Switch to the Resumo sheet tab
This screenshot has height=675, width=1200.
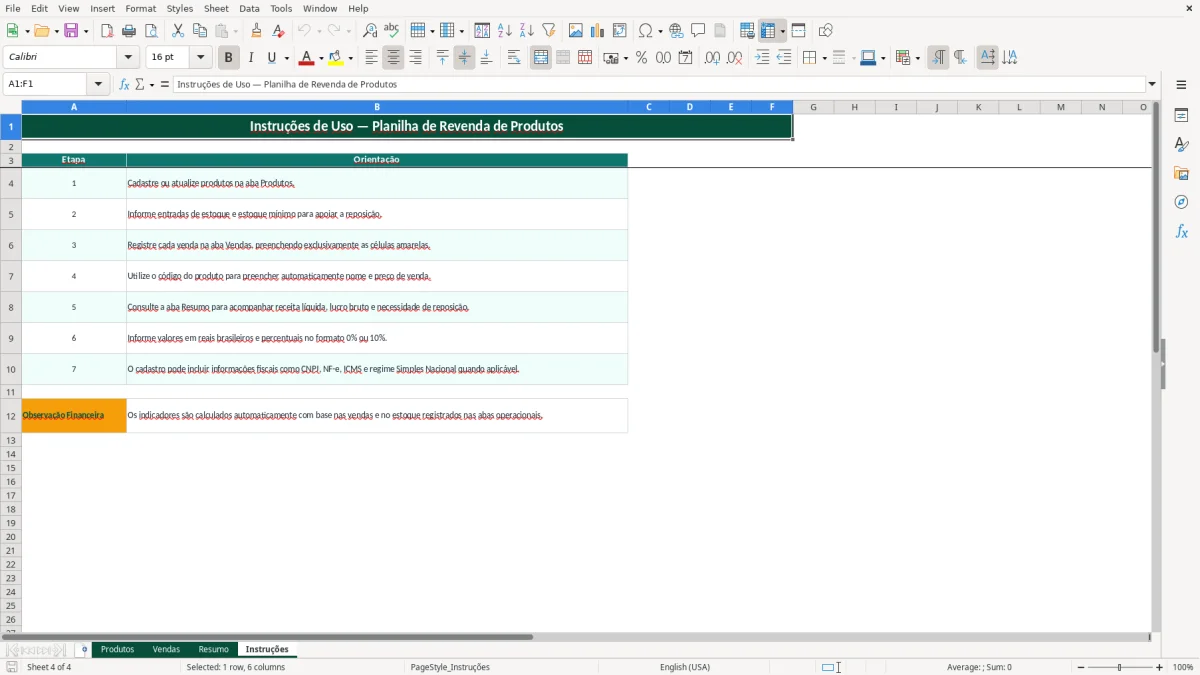click(213, 649)
